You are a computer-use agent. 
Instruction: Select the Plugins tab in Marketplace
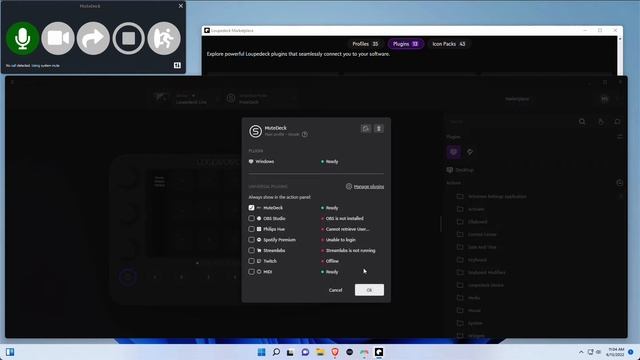405,44
